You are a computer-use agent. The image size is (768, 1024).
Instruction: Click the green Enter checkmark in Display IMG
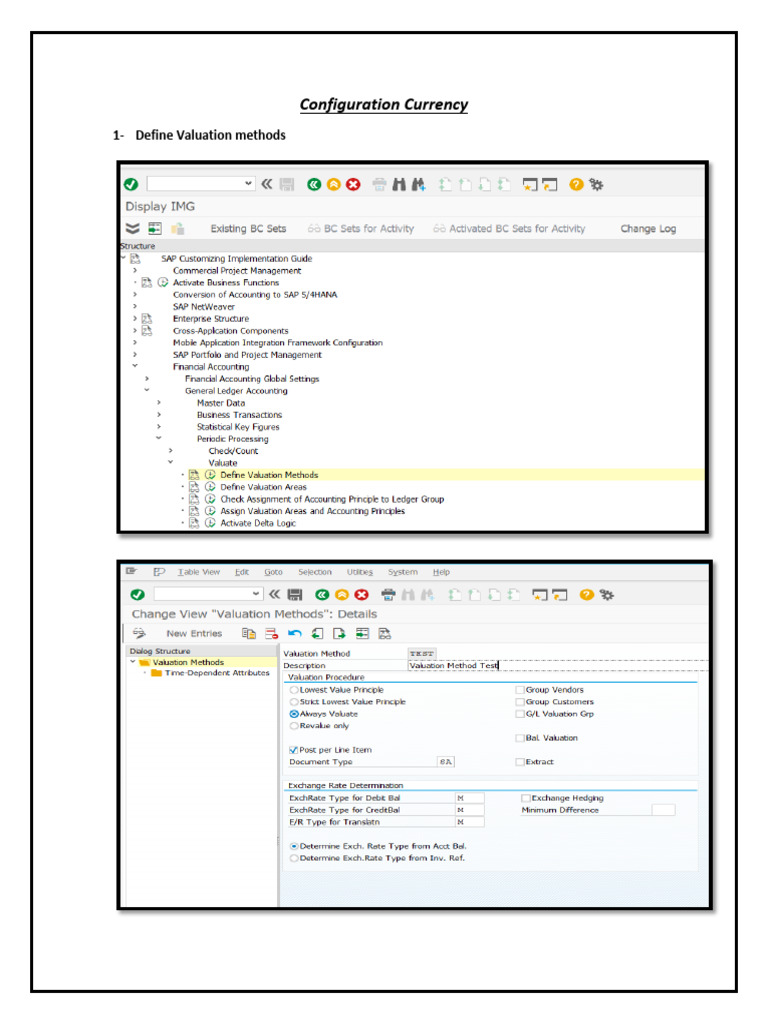(131, 185)
